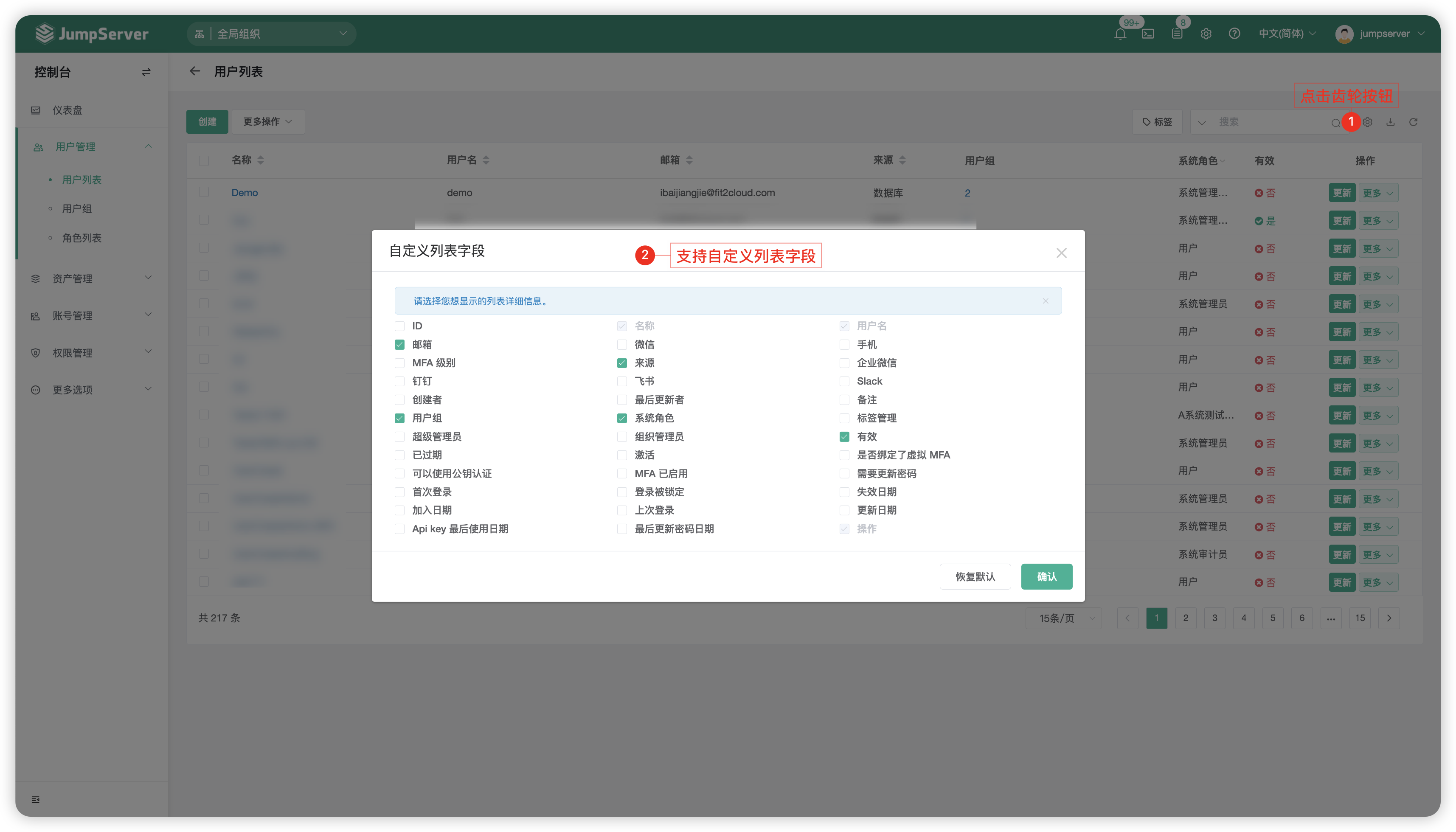Open the 全局组织 organization dropdown
The image size is (1456, 832).
271,34
